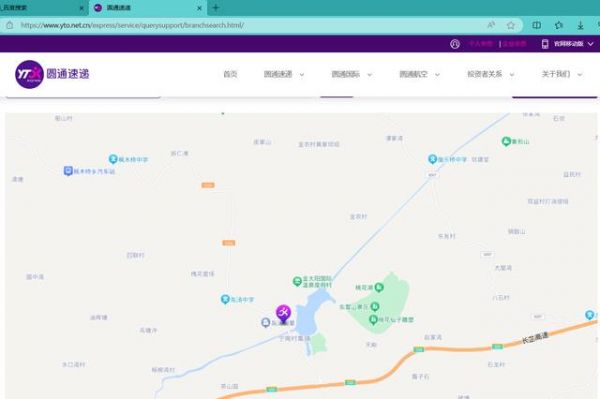Open browser split screen view icon
This screenshot has width=600, height=399.
tap(536, 25)
